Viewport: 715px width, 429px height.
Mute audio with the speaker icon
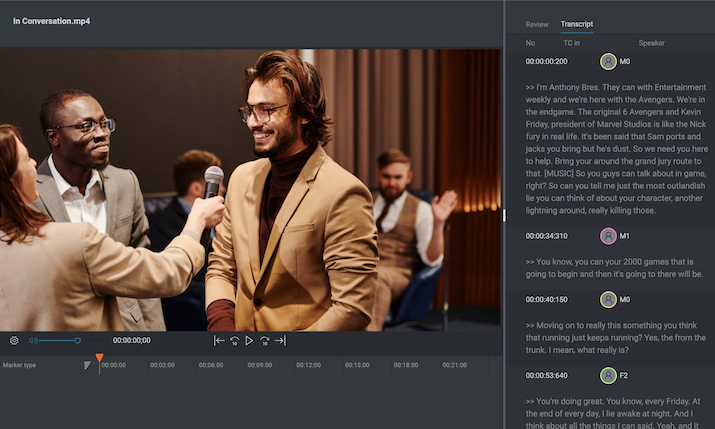tap(33, 340)
